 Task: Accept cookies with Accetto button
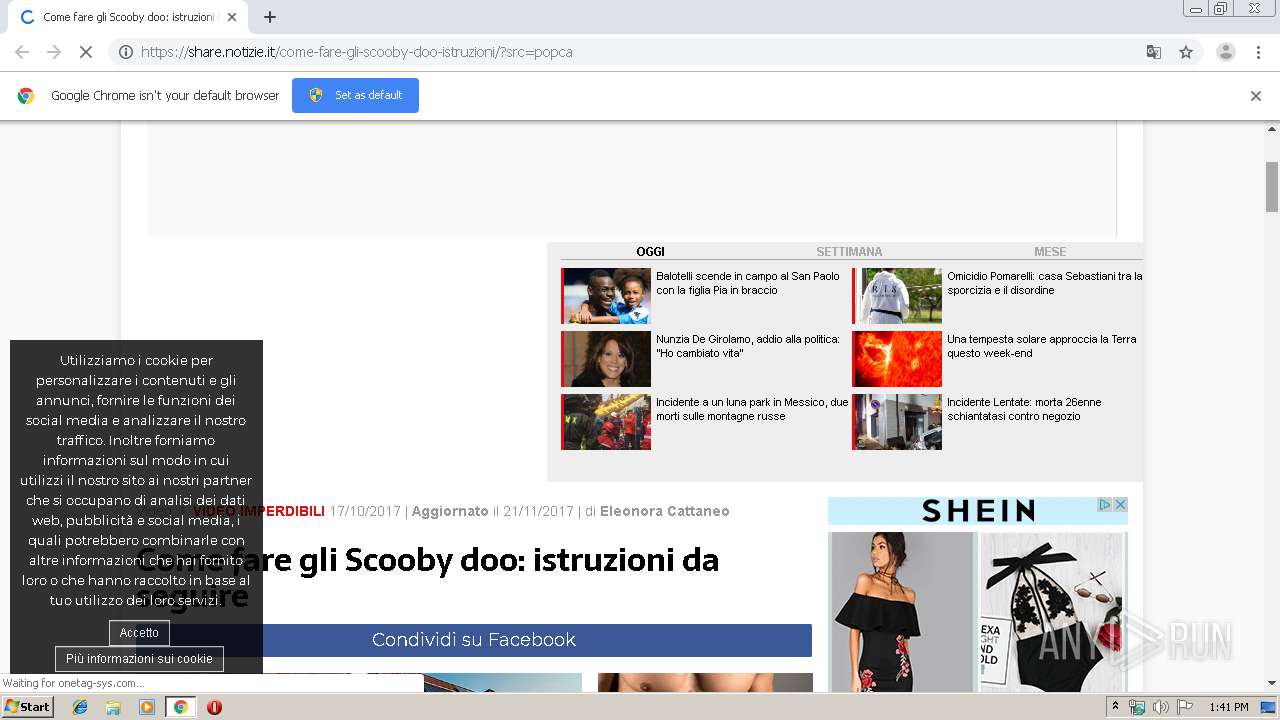pos(139,633)
